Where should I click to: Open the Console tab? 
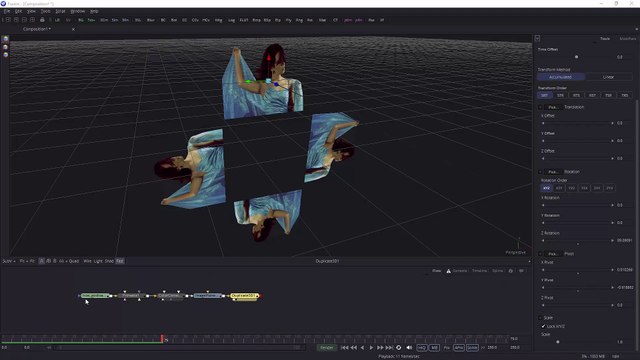coord(460,271)
